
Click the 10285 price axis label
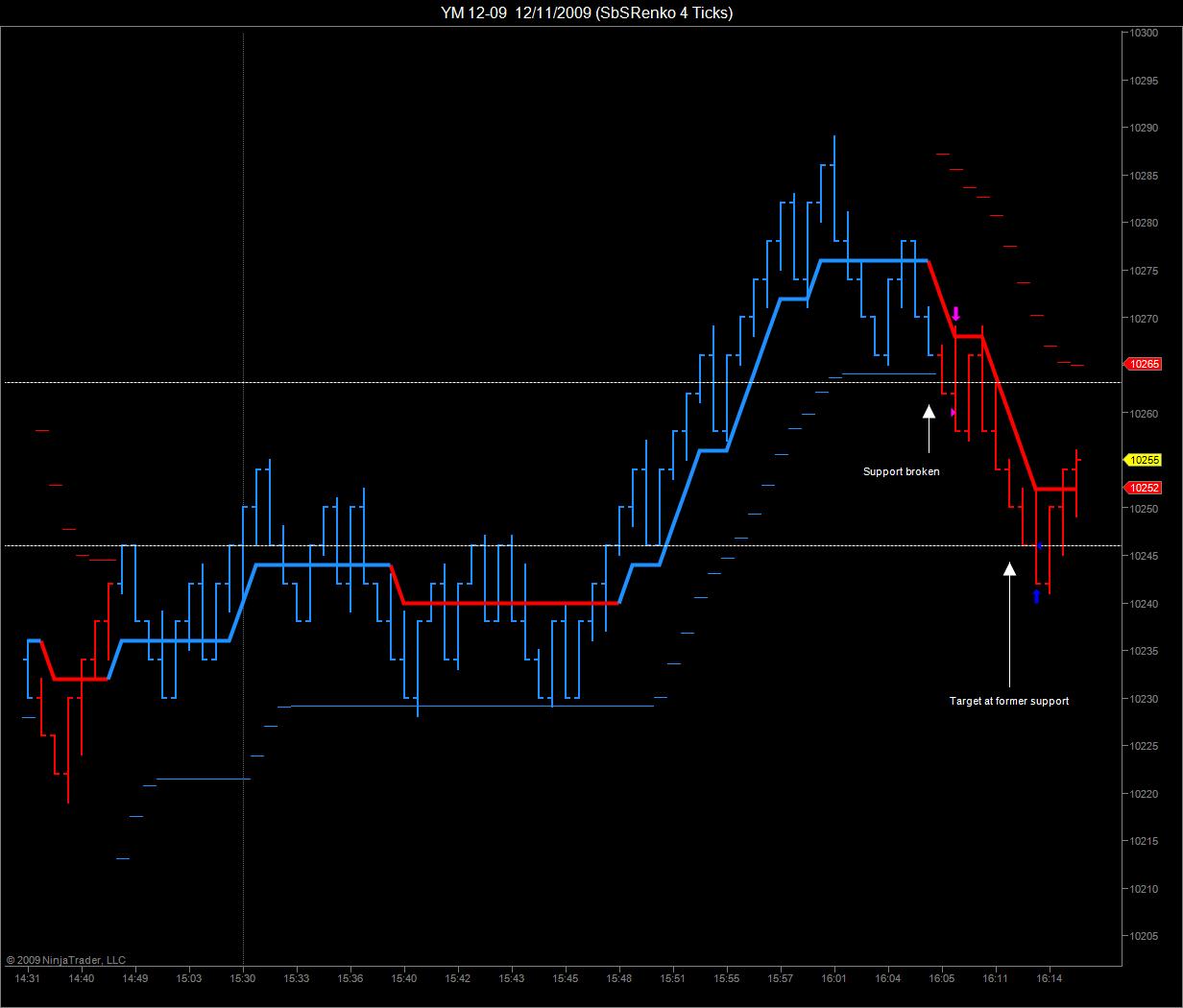1144,176
